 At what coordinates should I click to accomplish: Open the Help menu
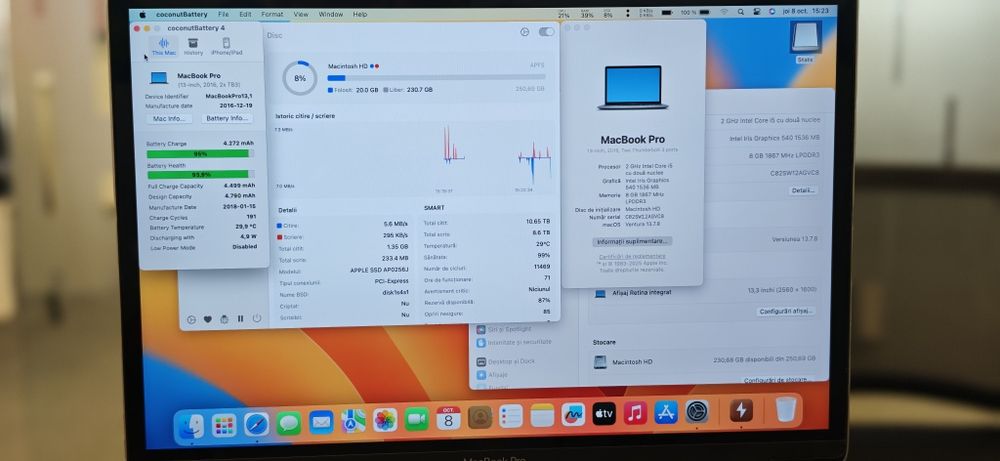[x=360, y=14]
